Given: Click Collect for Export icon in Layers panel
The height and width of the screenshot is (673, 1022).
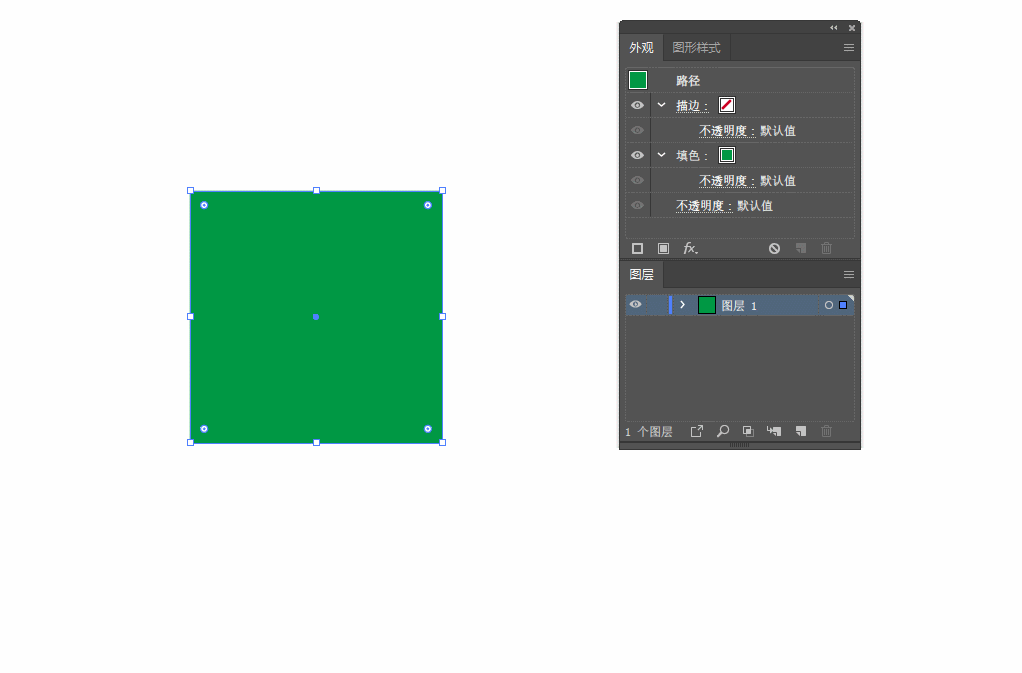Looking at the screenshot, I should (697, 431).
